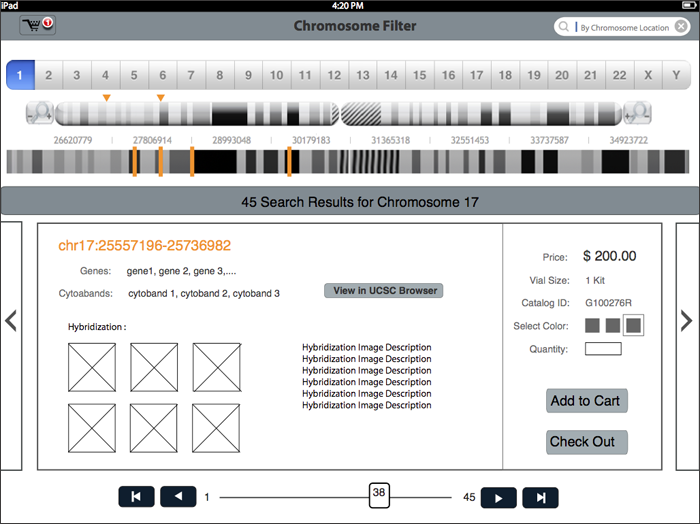Click right zoom magnifier beside chromosome ideogram

pos(637,113)
